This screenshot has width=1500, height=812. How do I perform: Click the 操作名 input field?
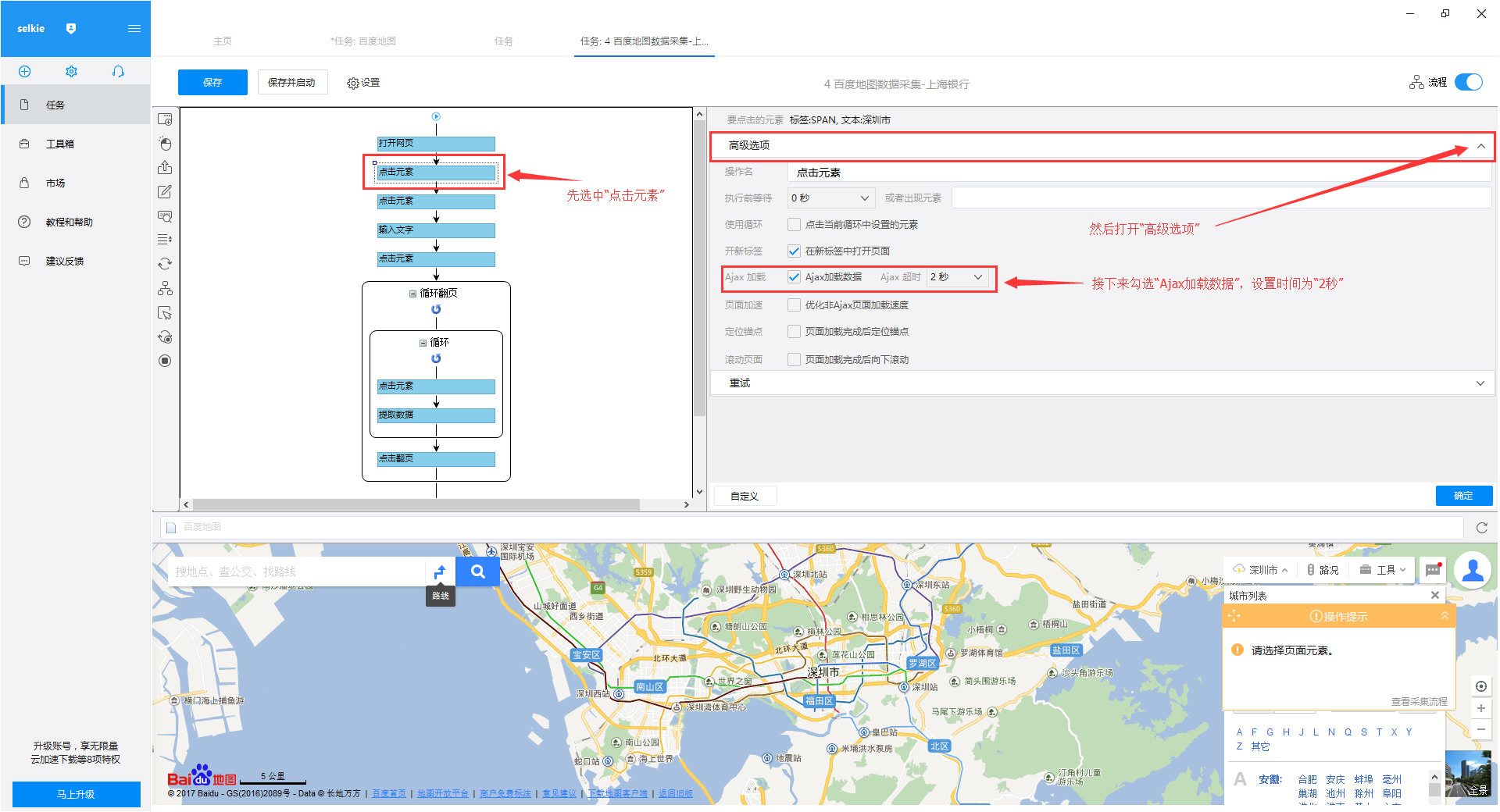(x=1140, y=173)
